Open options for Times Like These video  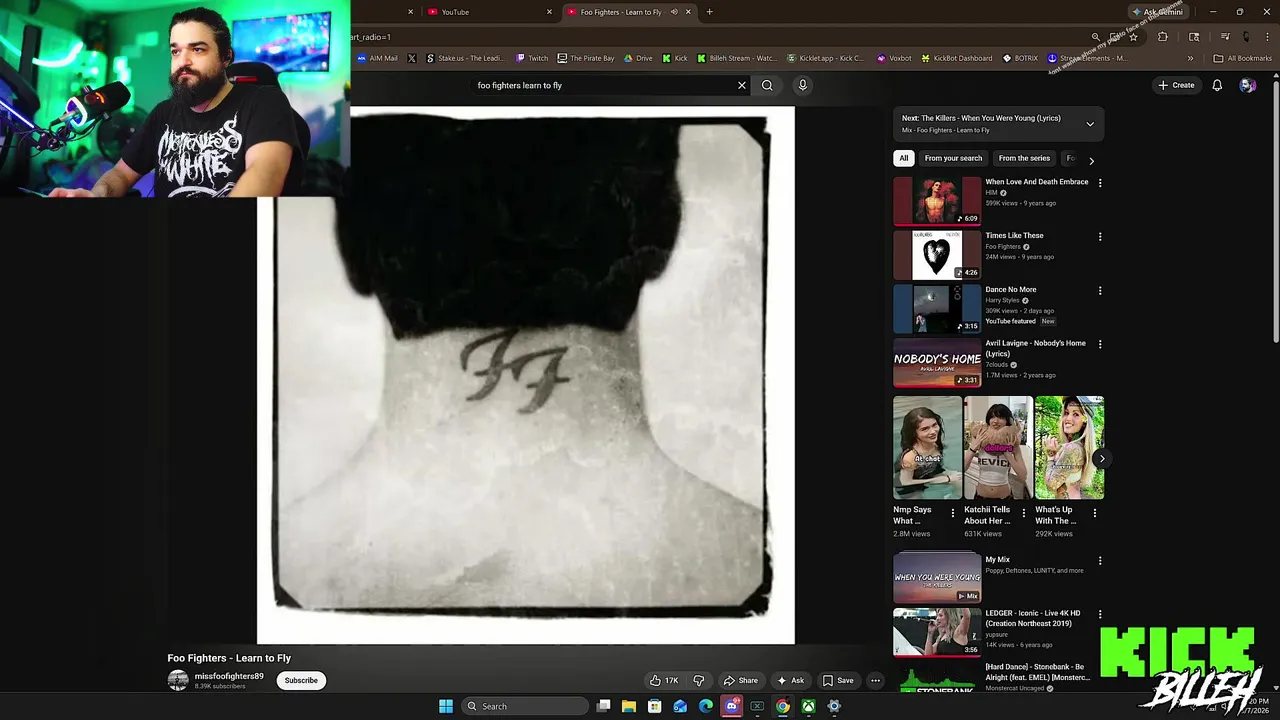coord(1100,237)
